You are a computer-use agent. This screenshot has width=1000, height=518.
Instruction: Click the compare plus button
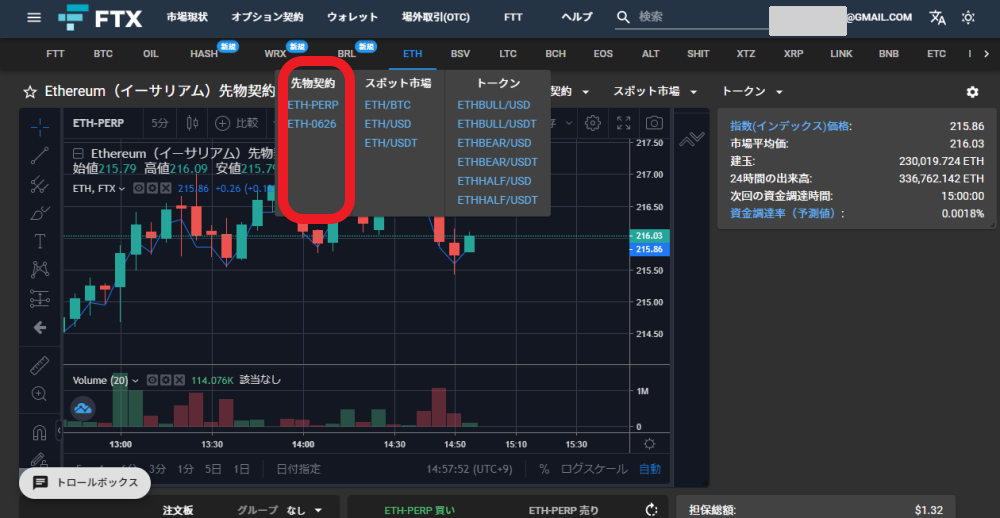pyautogui.click(x=237, y=122)
